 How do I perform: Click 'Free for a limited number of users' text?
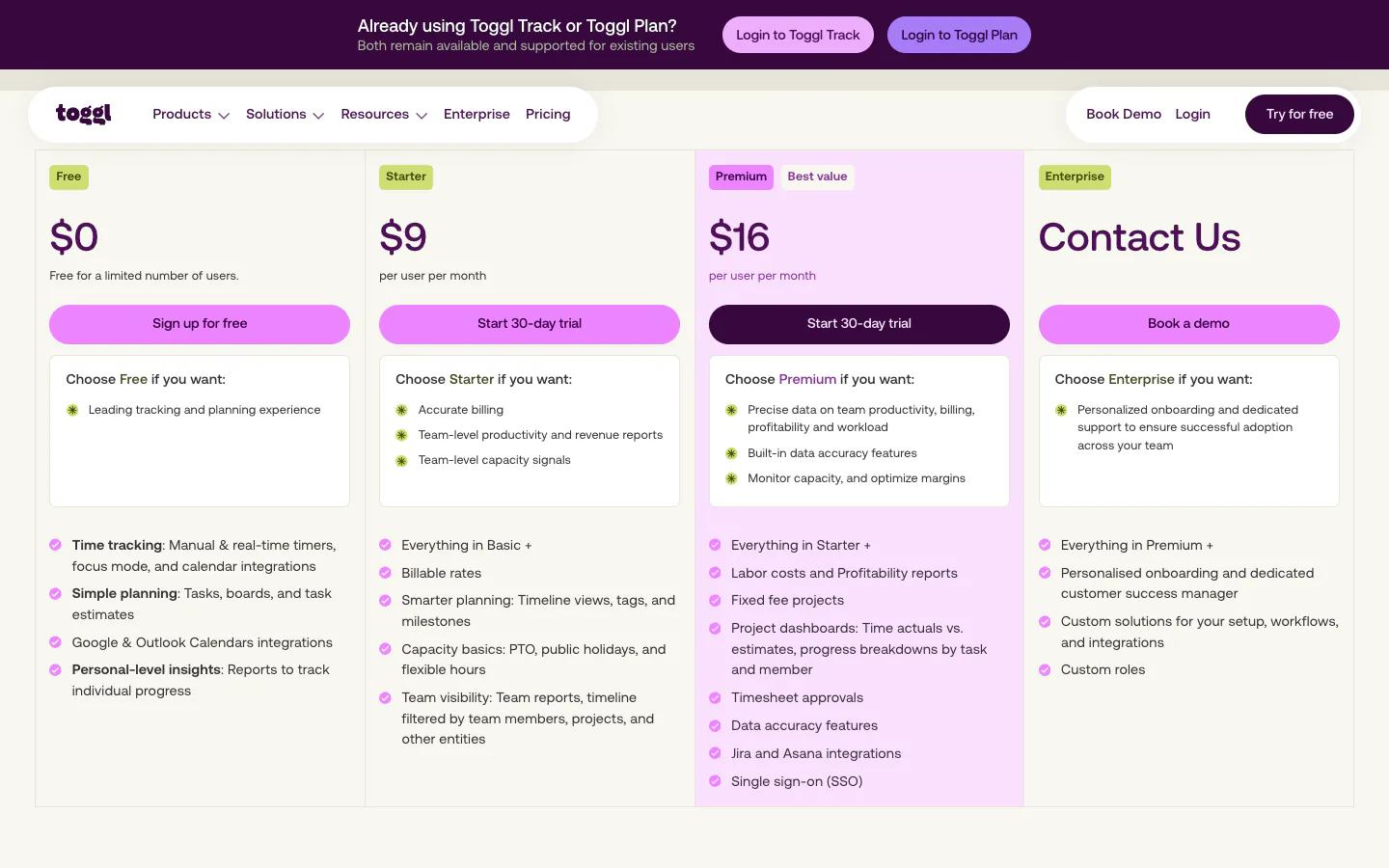click(144, 276)
